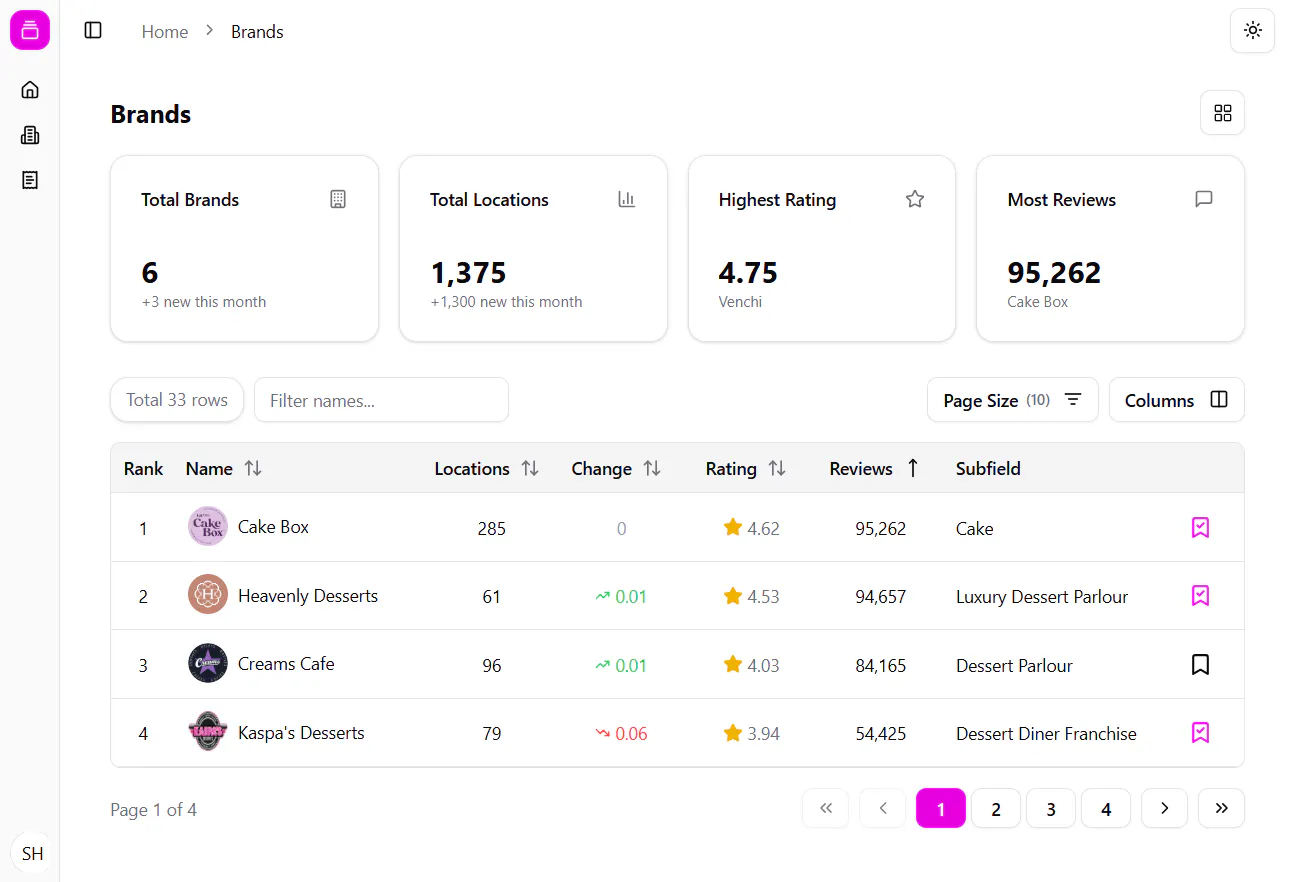This screenshot has height=882, width=1295.
Task: Click the Total 33 rows badge
Action: pos(177,400)
